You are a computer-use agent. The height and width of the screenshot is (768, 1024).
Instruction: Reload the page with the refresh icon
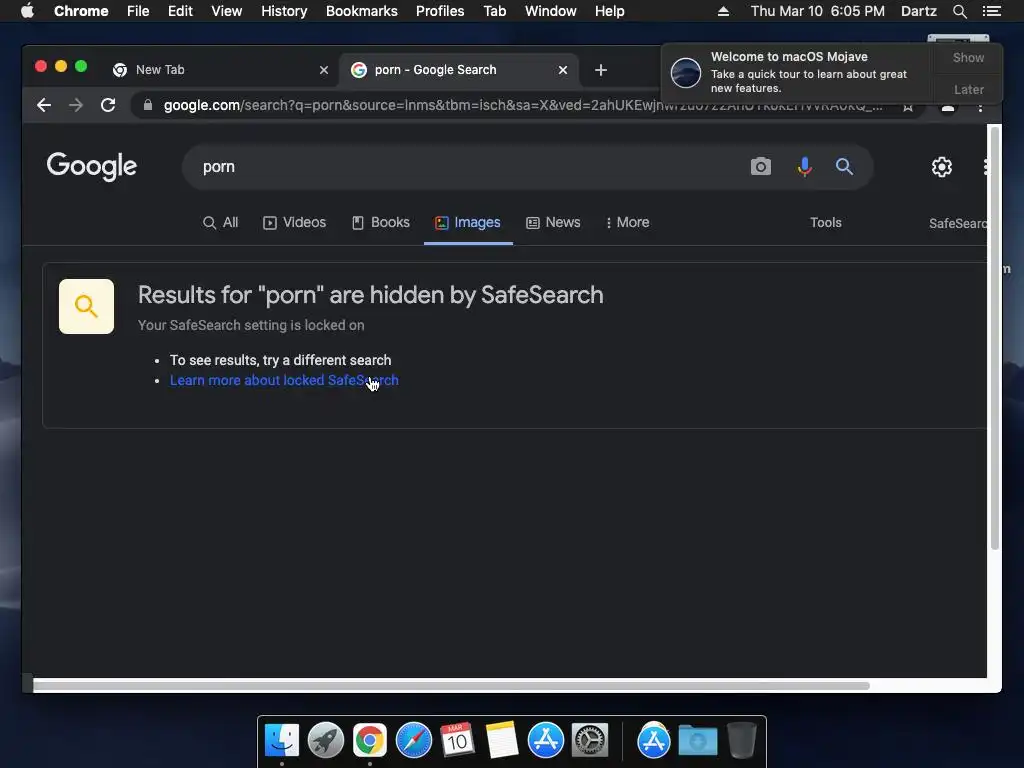(x=108, y=105)
